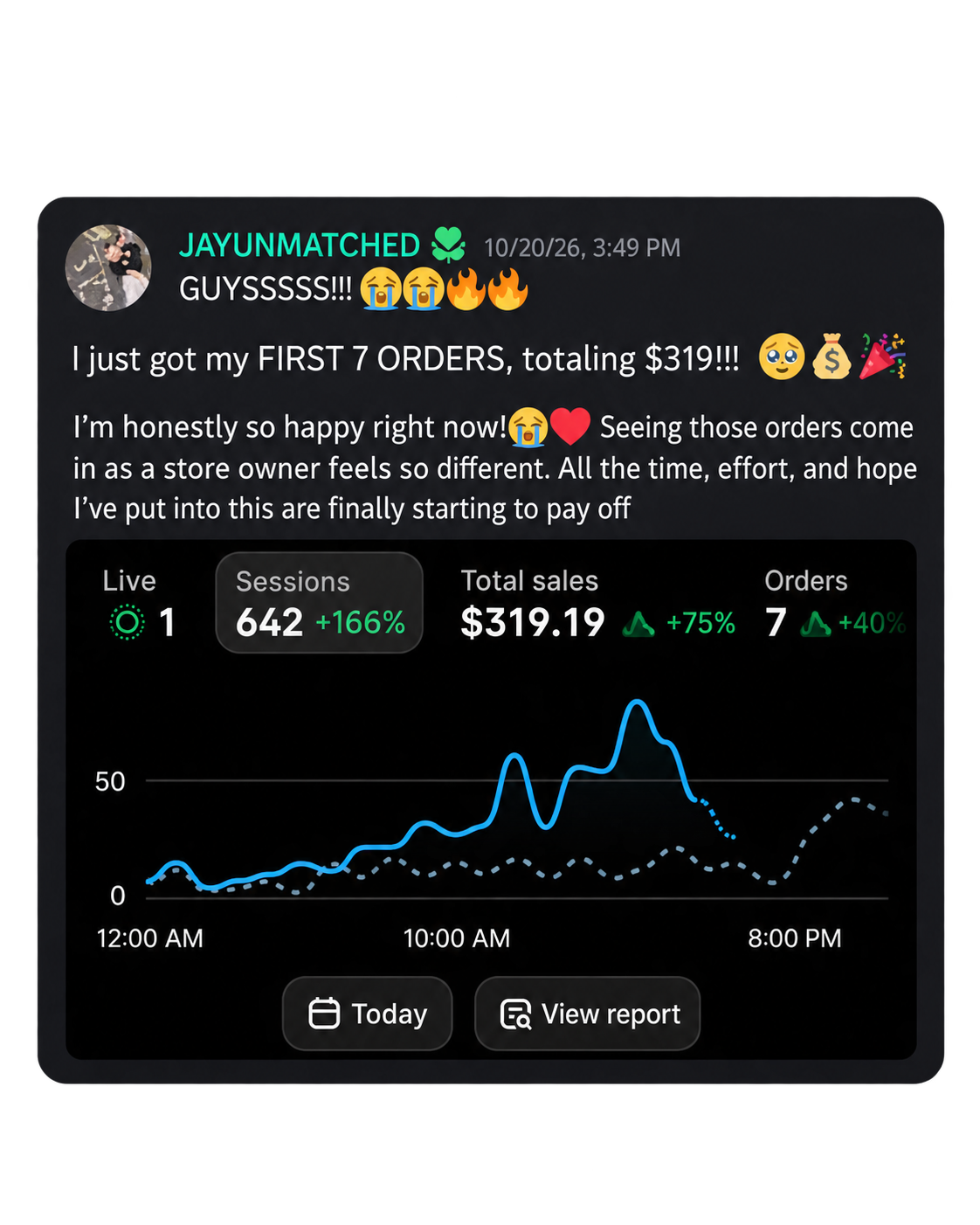Click the message timestamp 10/20/26, 3:49 PM
The width and height of the screenshot is (980, 1225).
(x=582, y=248)
